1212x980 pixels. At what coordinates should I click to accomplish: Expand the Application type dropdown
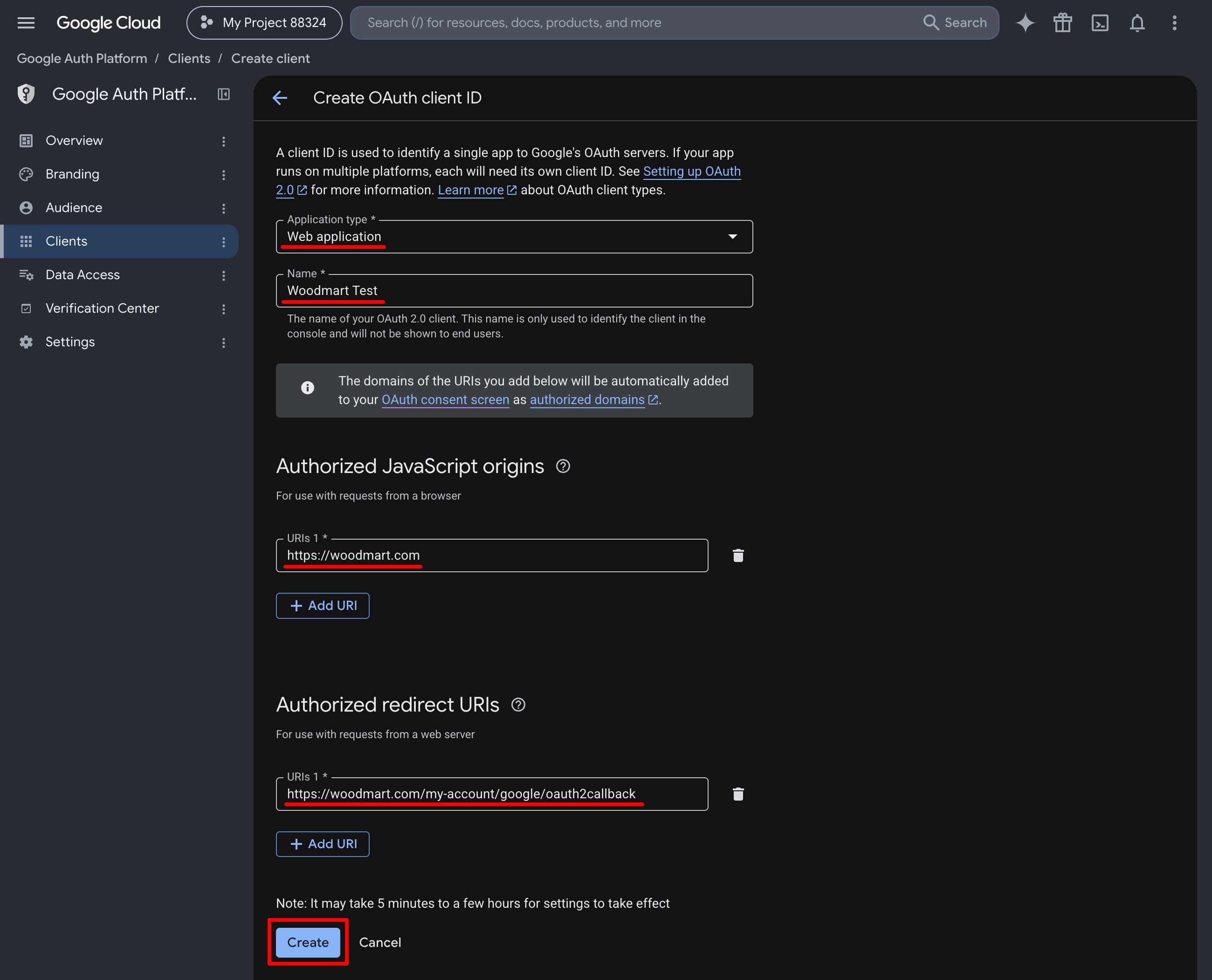514,237
